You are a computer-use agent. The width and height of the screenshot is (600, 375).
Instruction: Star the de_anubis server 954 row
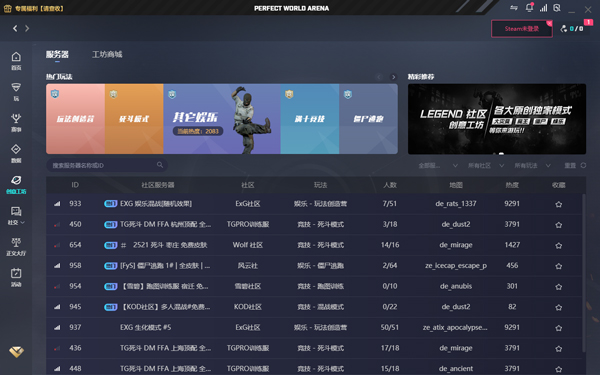(558, 287)
